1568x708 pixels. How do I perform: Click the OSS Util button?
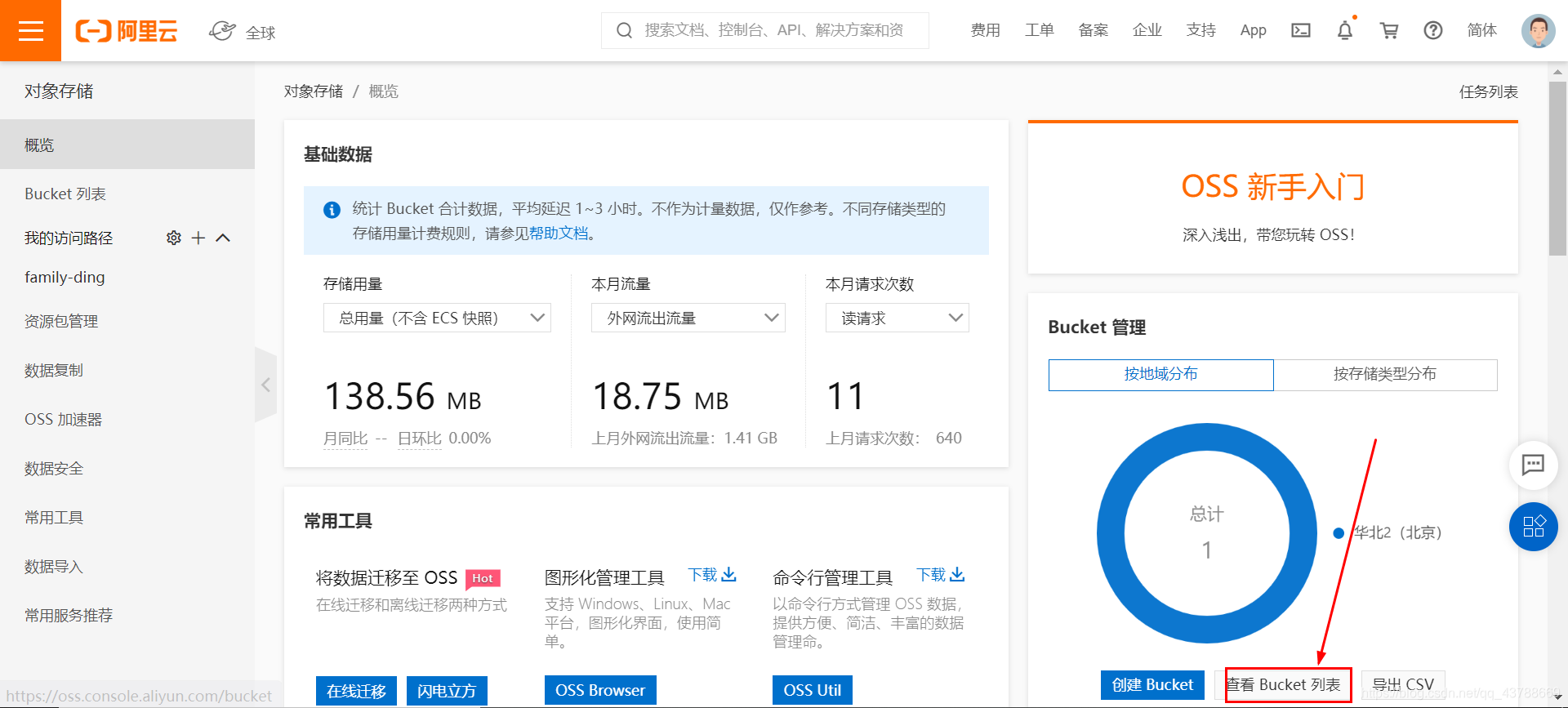813,691
